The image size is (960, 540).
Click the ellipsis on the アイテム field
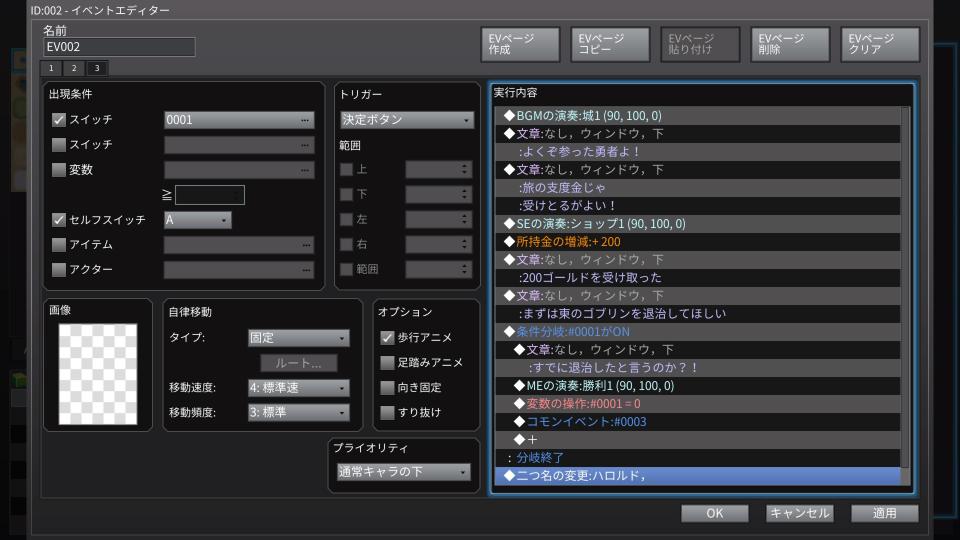tap(305, 245)
